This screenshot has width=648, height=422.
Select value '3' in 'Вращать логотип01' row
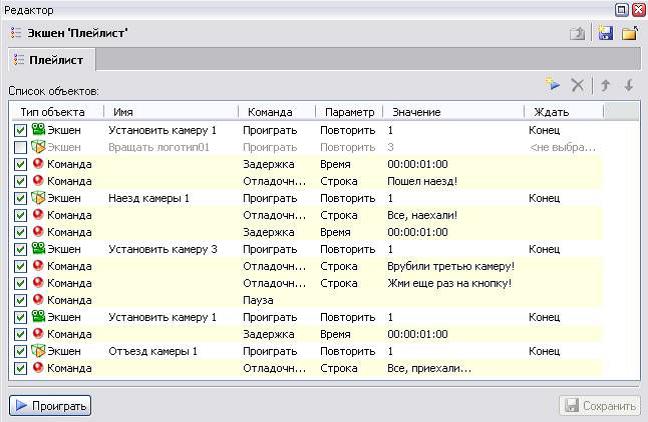(x=391, y=147)
